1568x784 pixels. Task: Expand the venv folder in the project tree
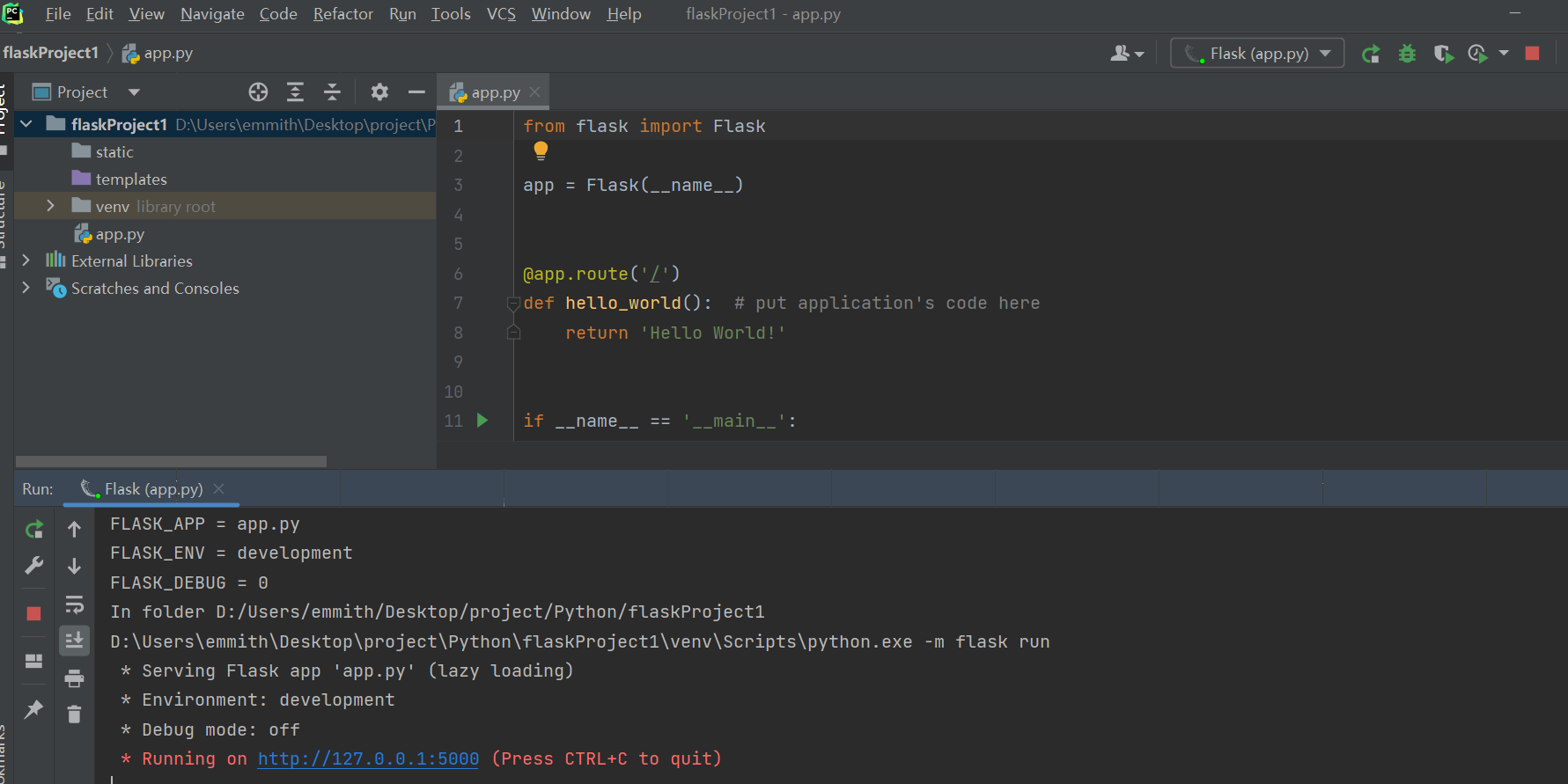click(x=50, y=206)
